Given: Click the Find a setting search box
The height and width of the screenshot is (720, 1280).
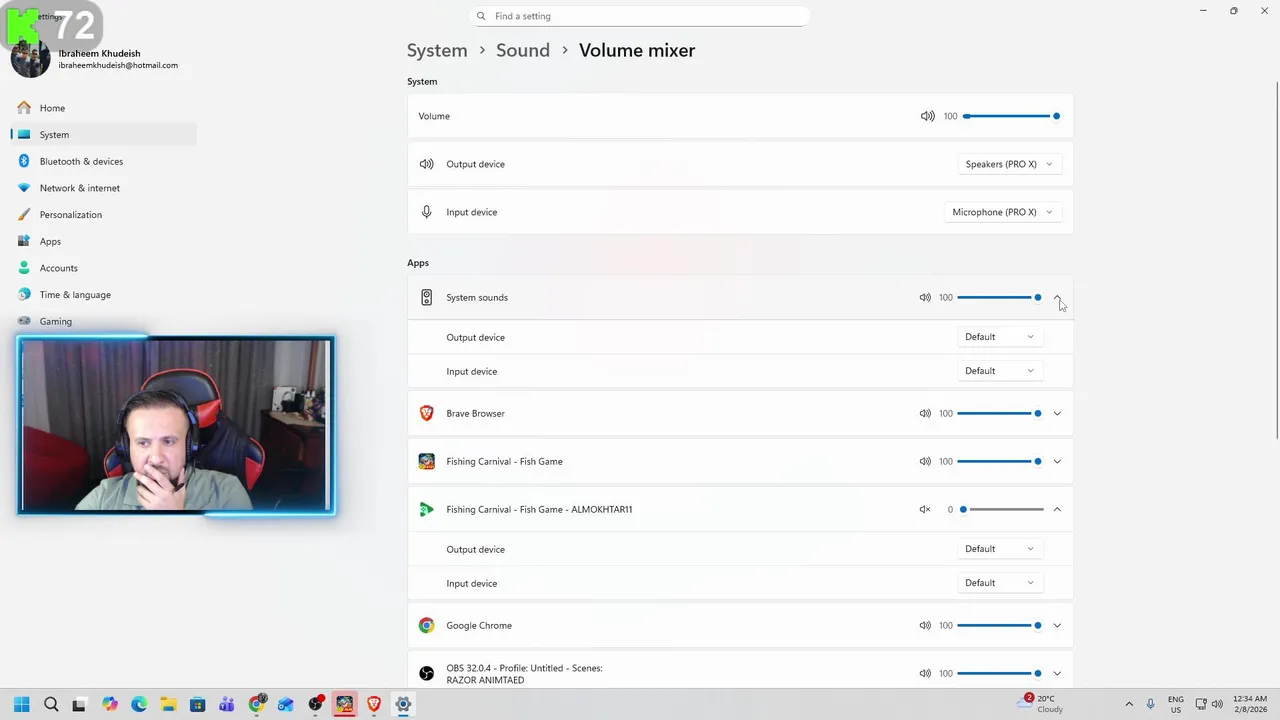Looking at the screenshot, I should click(639, 16).
